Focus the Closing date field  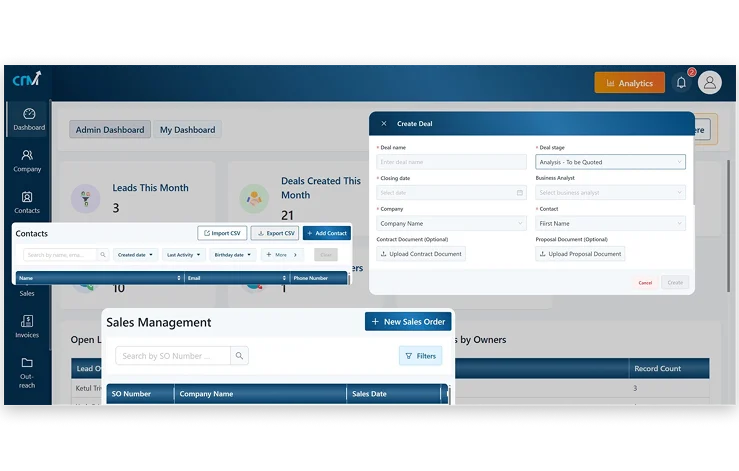[x=451, y=192]
